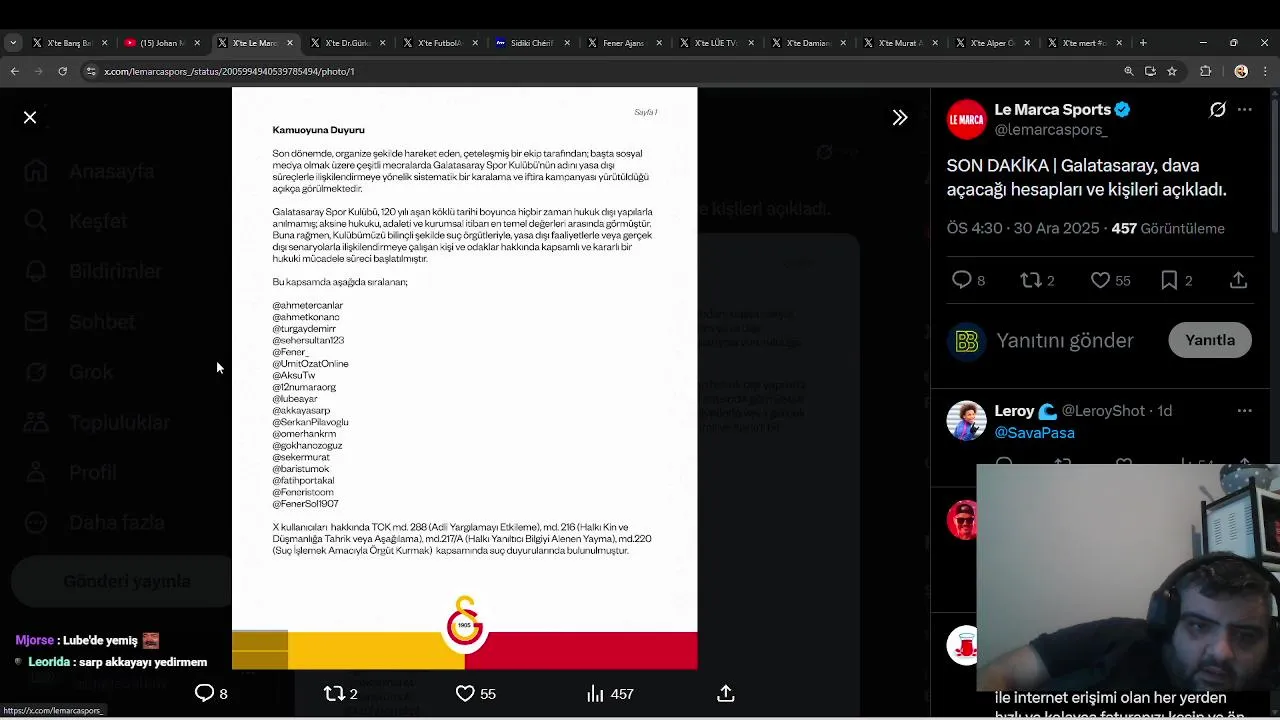
Task: Open the zoom magnifier icon in address bar
Action: click(x=1128, y=71)
